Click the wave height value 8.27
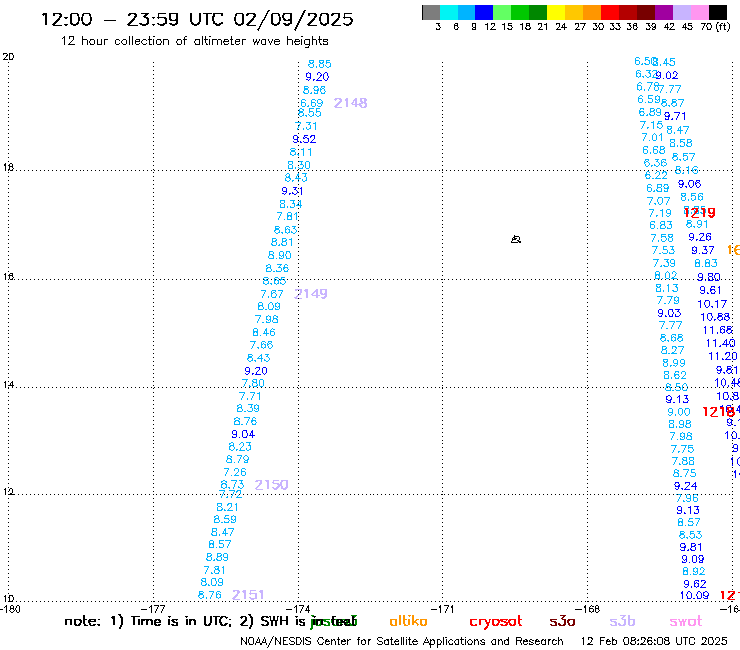 pos(673,350)
